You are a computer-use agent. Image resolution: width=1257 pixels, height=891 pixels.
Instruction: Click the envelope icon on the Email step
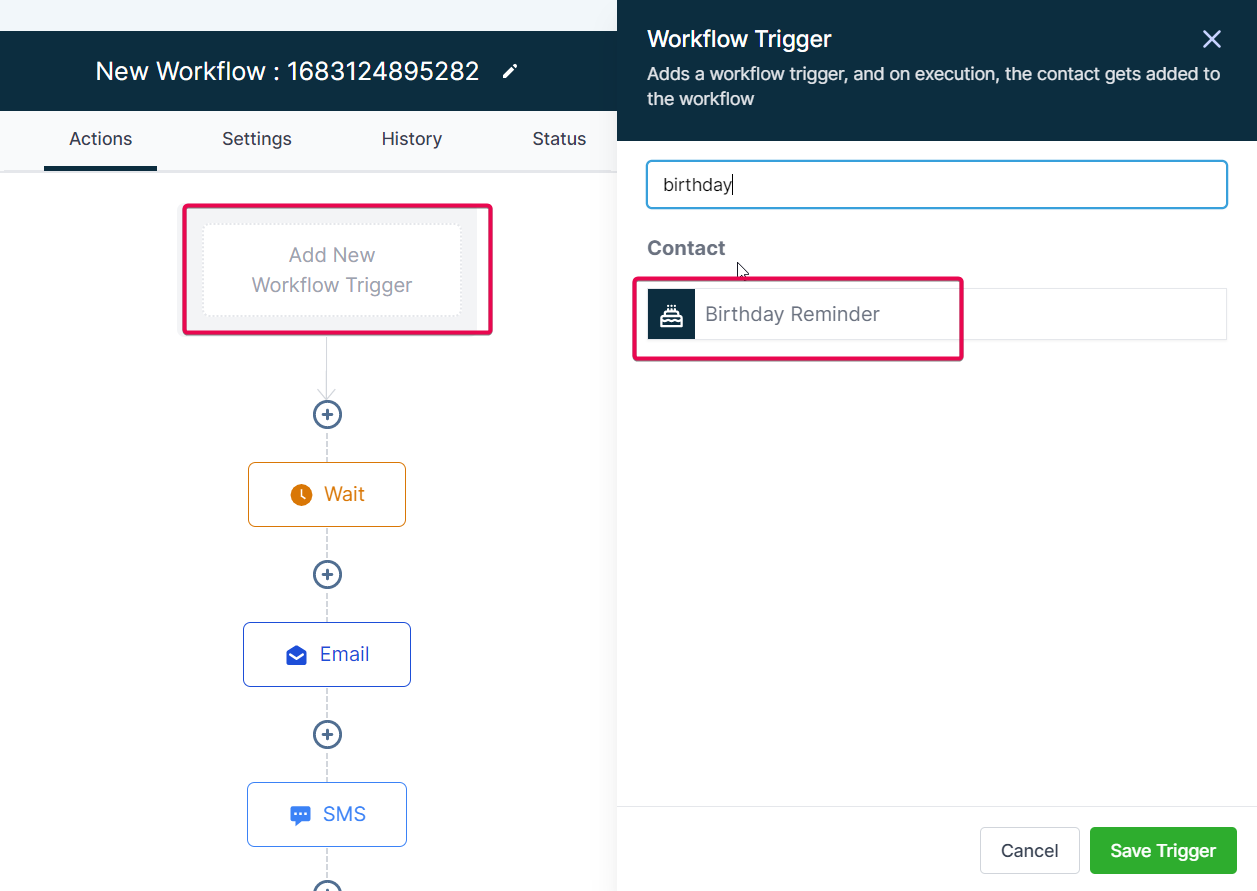click(x=295, y=654)
